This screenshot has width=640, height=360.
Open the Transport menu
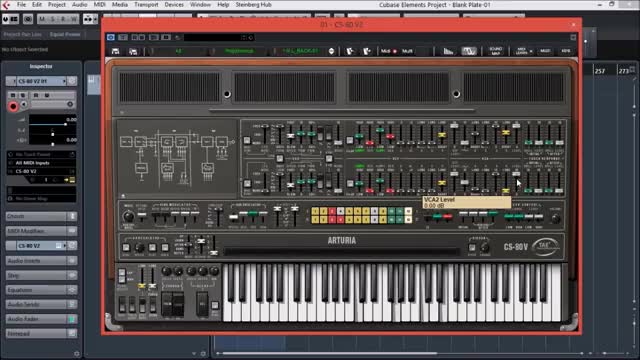tap(146, 4)
